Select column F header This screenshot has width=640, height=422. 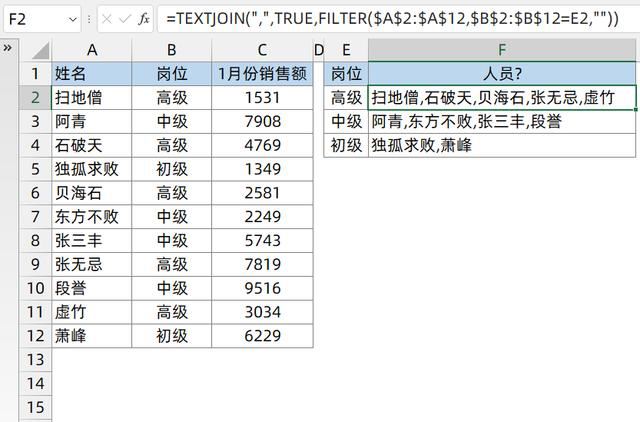pyautogui.click(x=501, y=50)
